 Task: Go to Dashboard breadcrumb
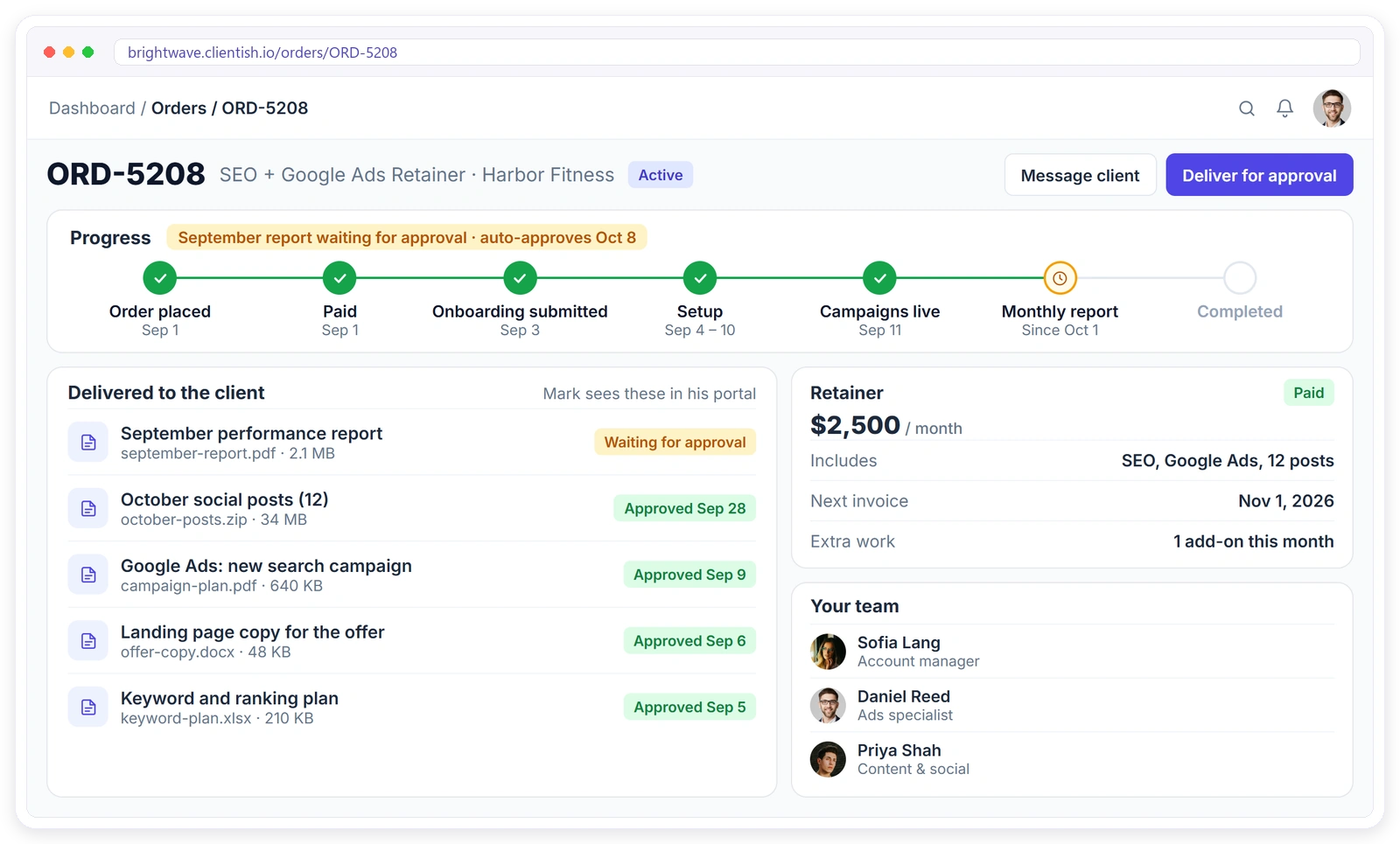pos(92,108)
